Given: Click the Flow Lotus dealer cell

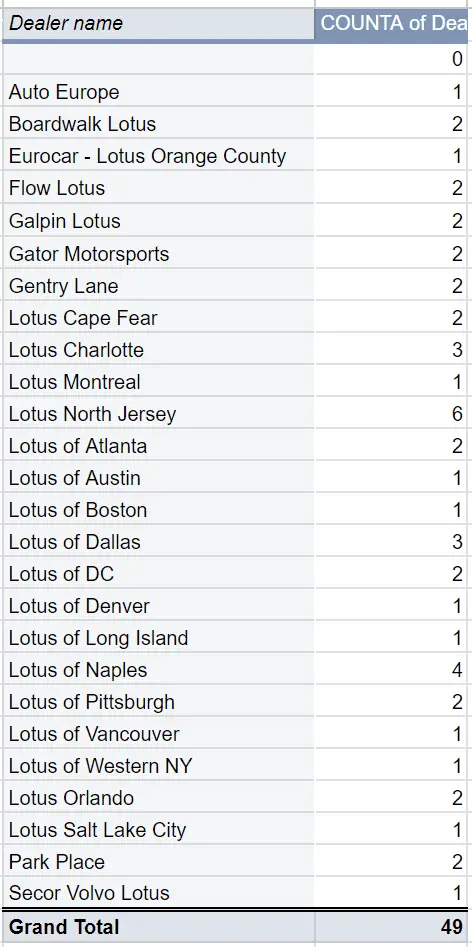Looking at the screenshot, I should click(158, 188).
